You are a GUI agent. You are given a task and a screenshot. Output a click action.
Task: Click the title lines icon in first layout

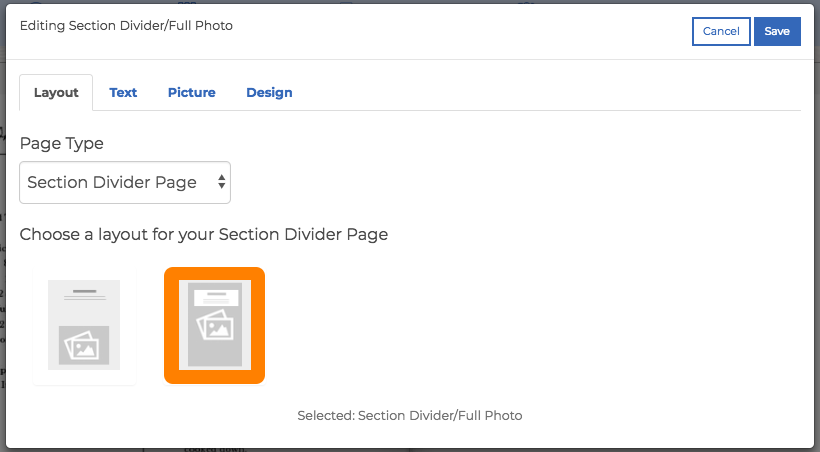[85, 295]
